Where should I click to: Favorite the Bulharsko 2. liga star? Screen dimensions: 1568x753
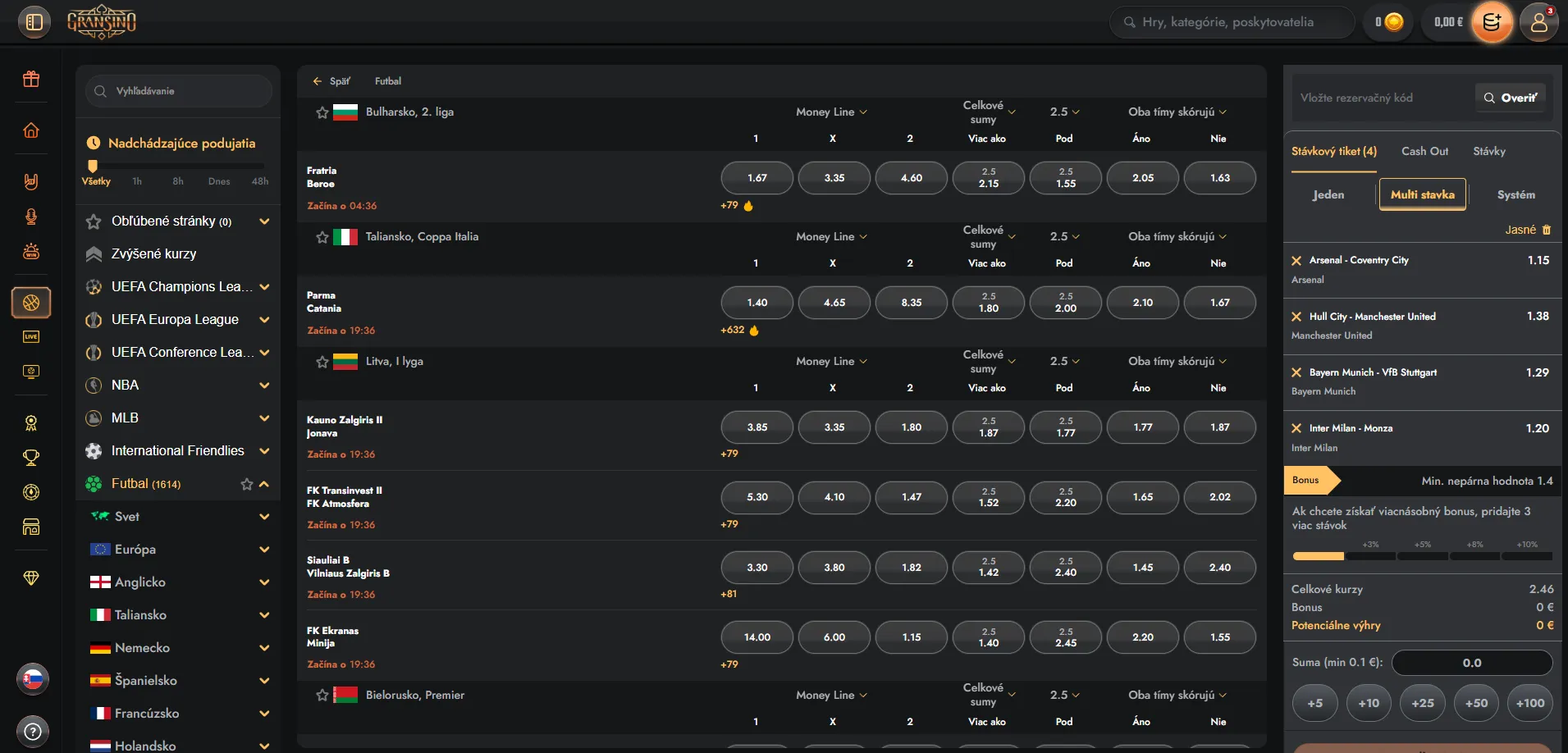[322, 112]
